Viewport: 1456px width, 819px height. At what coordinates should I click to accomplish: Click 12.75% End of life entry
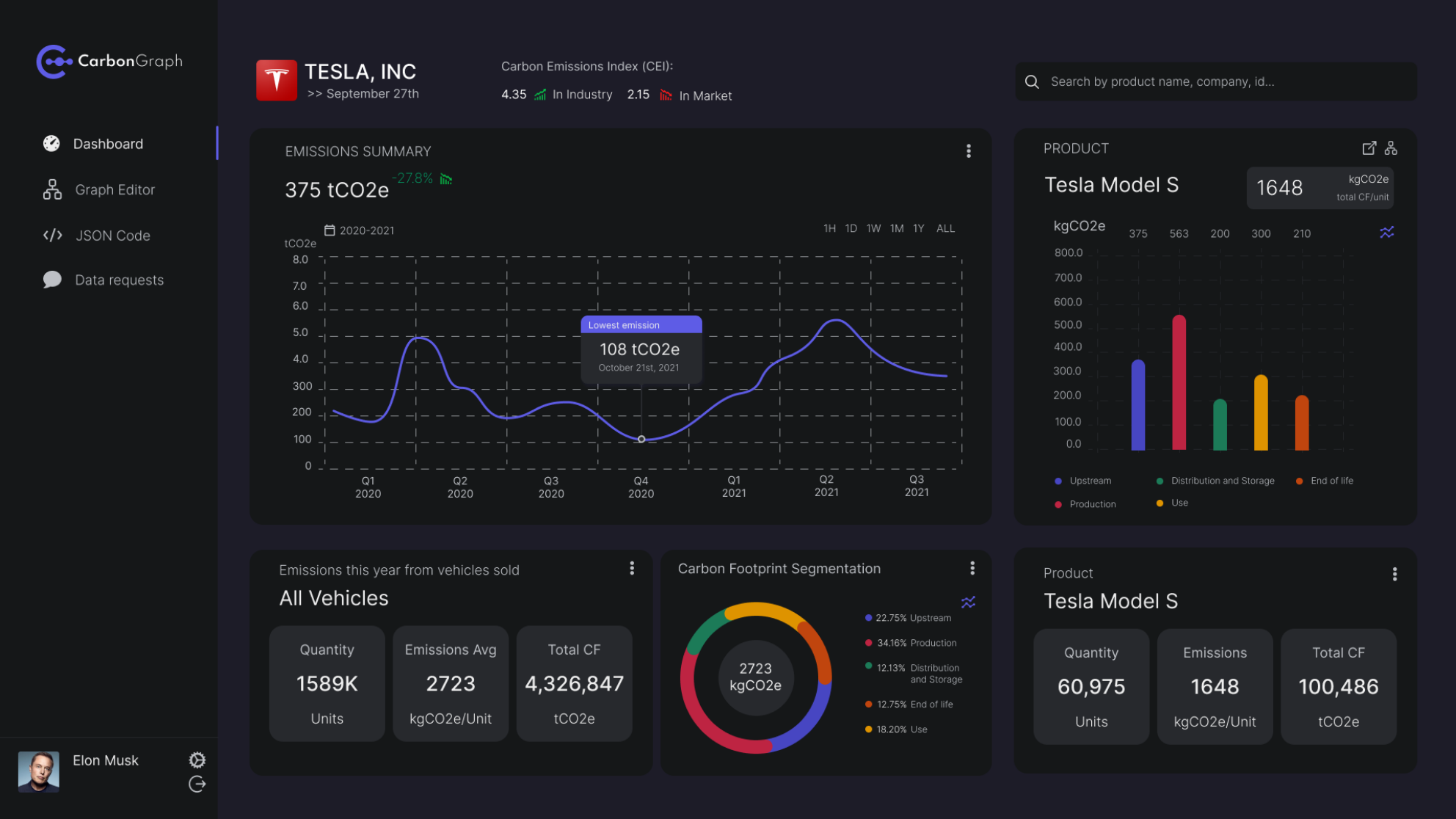point(909,705)
